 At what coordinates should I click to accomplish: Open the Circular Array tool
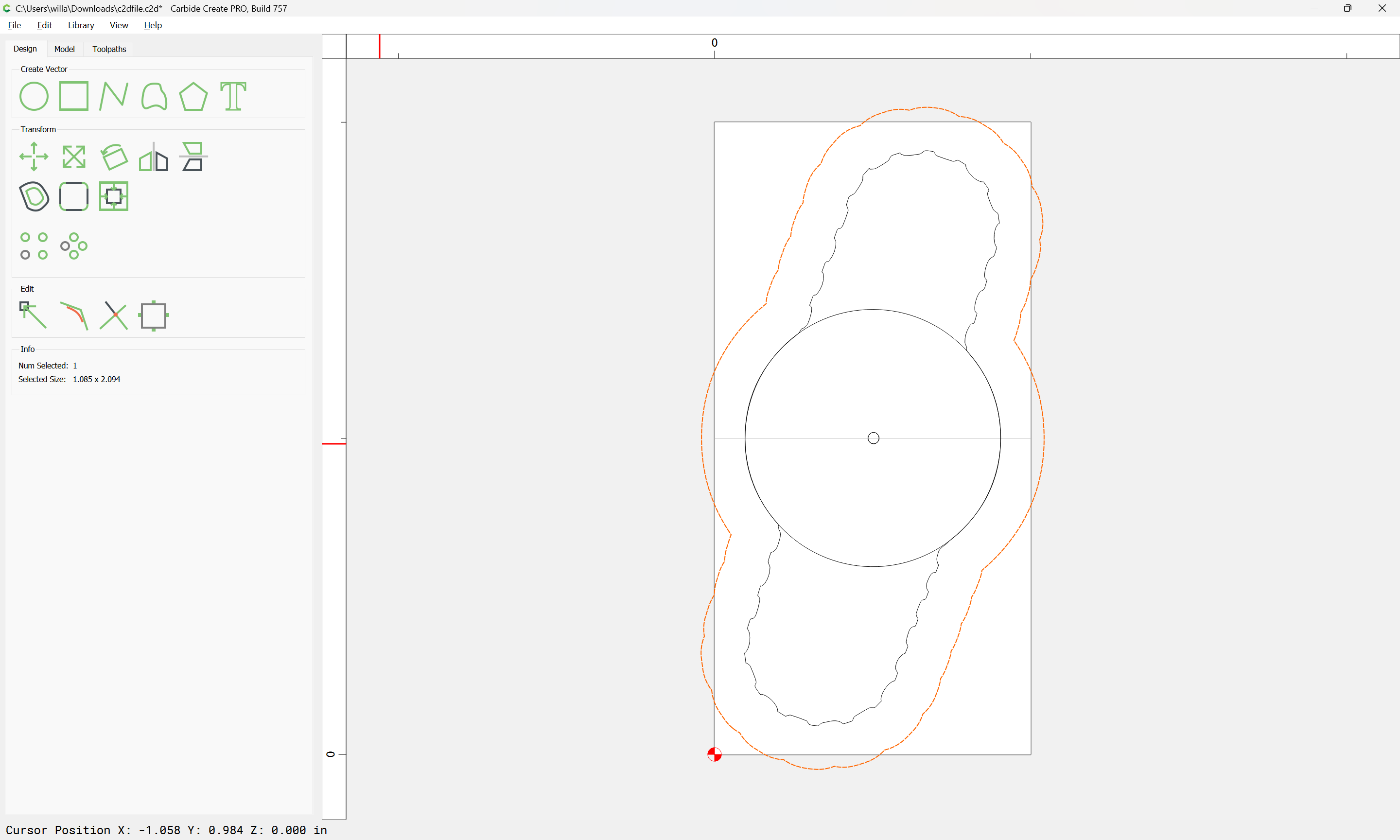73,246
